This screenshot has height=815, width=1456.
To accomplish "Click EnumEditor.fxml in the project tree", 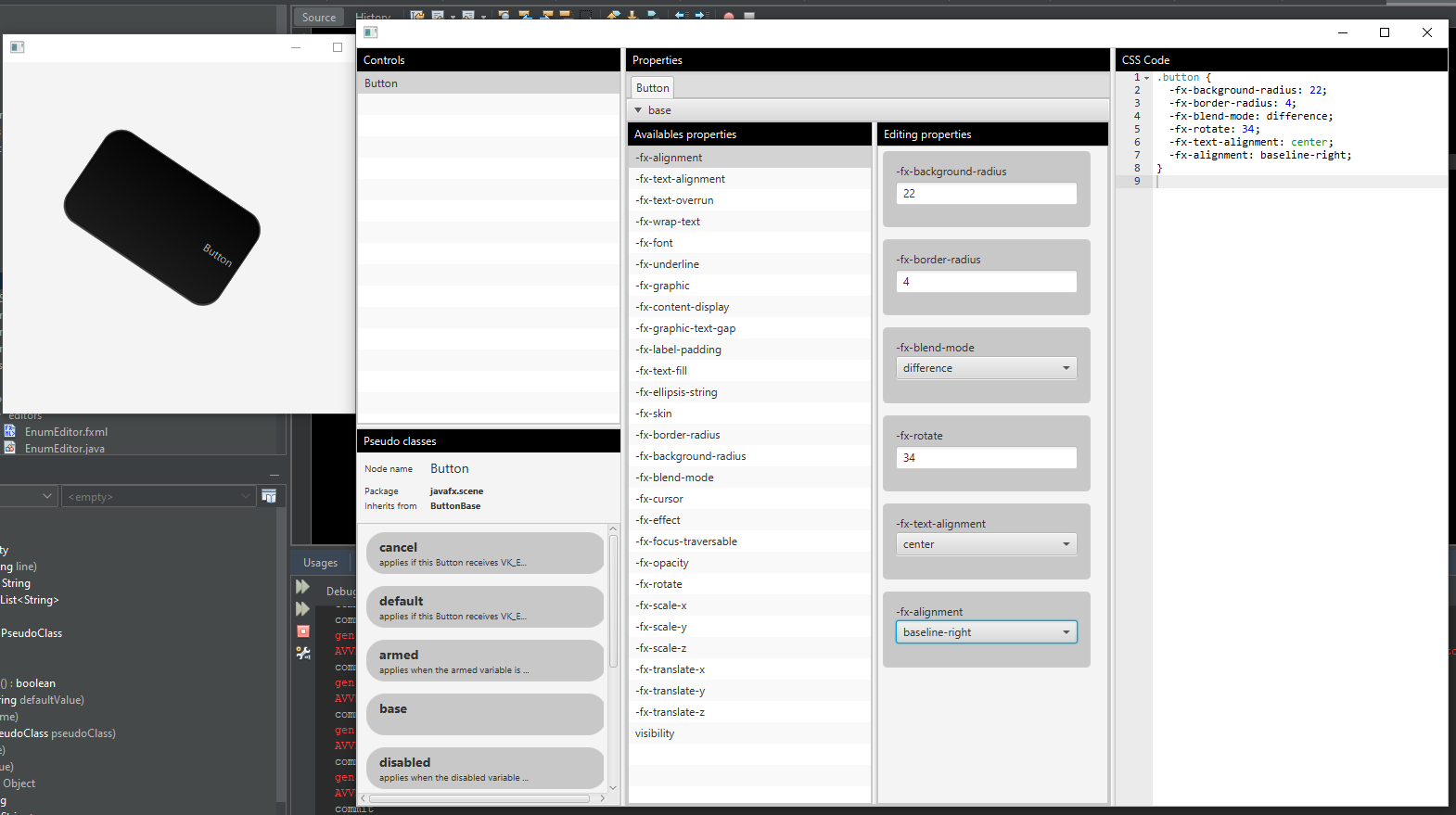I will coord(66,432).
